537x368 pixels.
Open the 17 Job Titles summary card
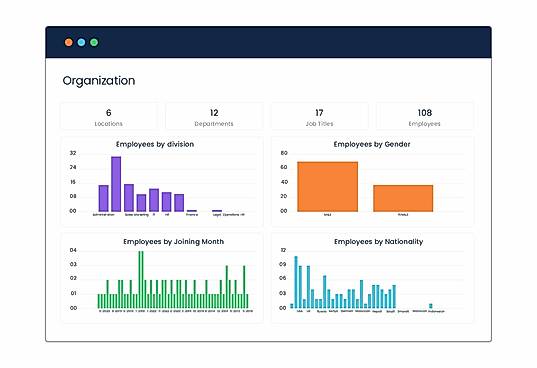320,116
